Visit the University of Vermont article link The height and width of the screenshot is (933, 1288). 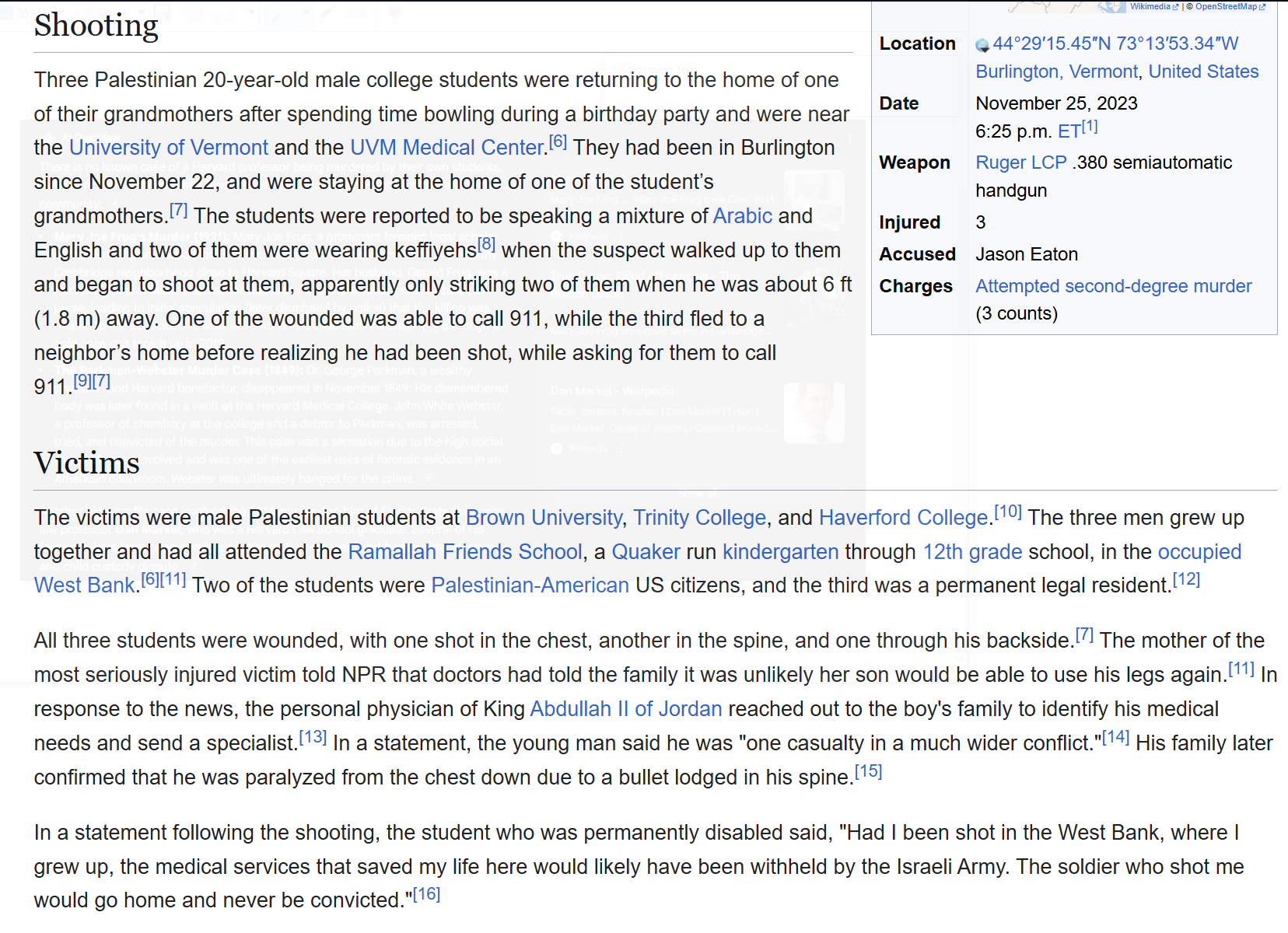coord(169,148)
